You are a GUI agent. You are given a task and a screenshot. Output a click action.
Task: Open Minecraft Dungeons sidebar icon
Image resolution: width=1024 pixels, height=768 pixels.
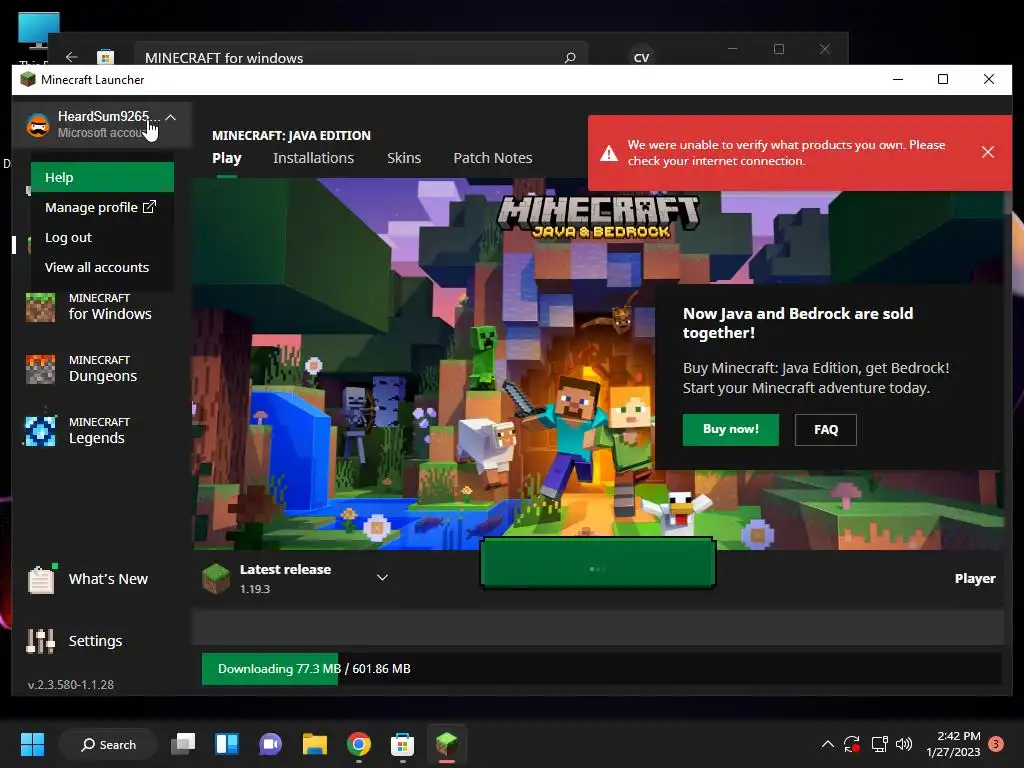point(40,369)
